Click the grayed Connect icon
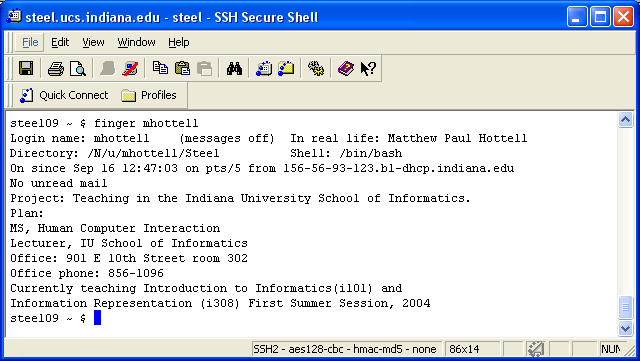Image resolution: width=640 pixels, height=361 pixels. [108, 68]
